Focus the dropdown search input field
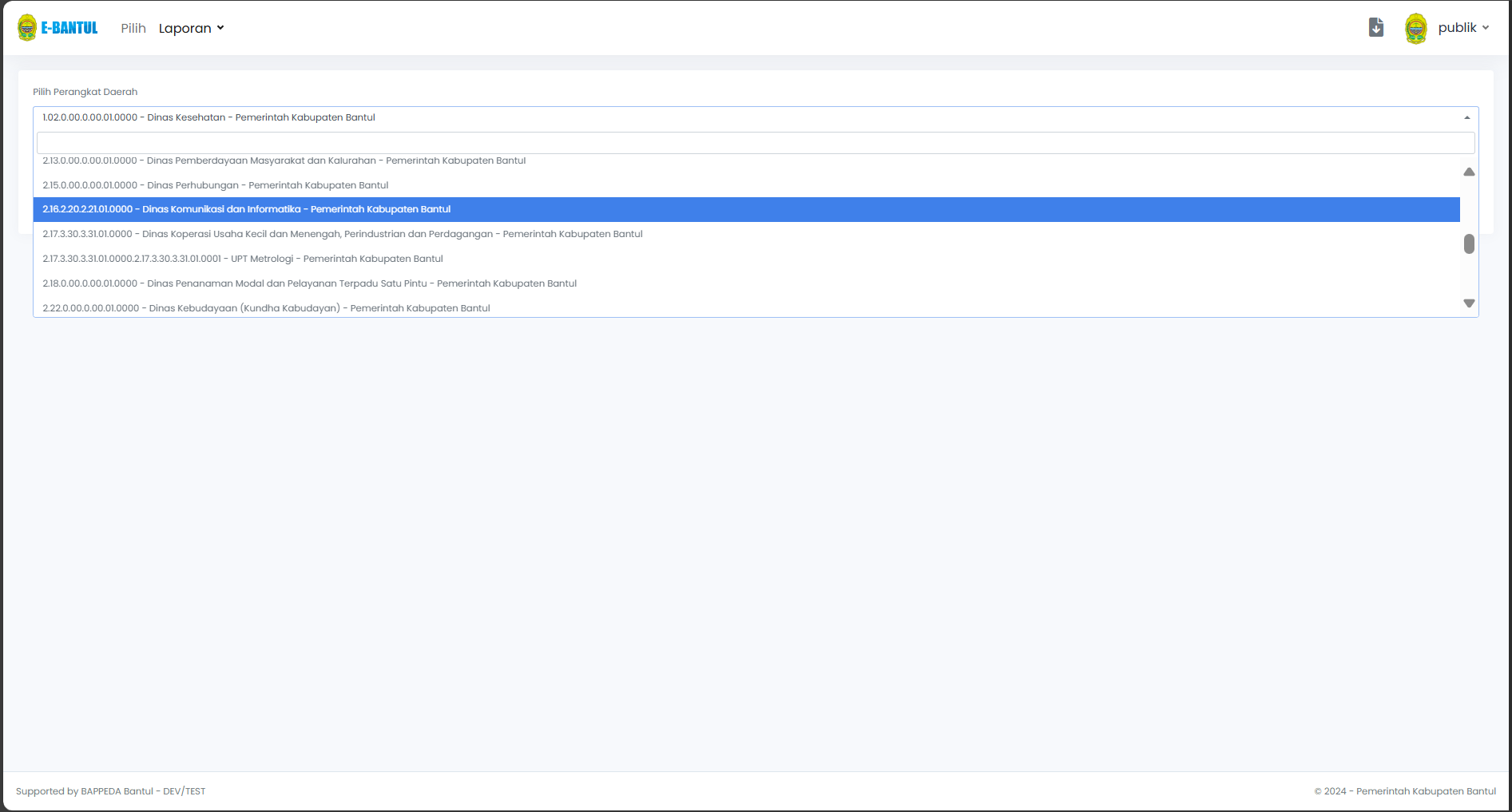This screenshot has height=812, width=1512. pyautogui.click(x=756, y=143)
